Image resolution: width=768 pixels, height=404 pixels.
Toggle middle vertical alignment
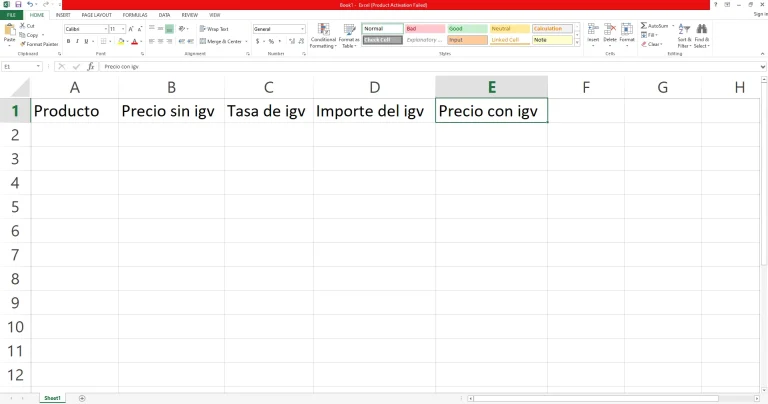click(160, 29)
